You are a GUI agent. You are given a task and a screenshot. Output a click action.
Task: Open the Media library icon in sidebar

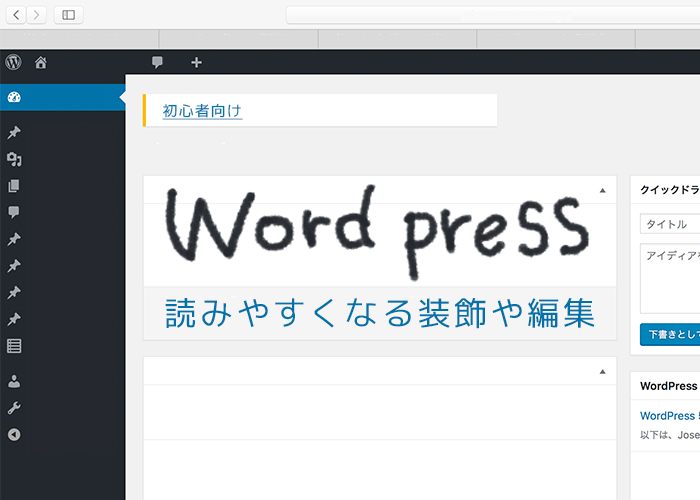point(14,159)
